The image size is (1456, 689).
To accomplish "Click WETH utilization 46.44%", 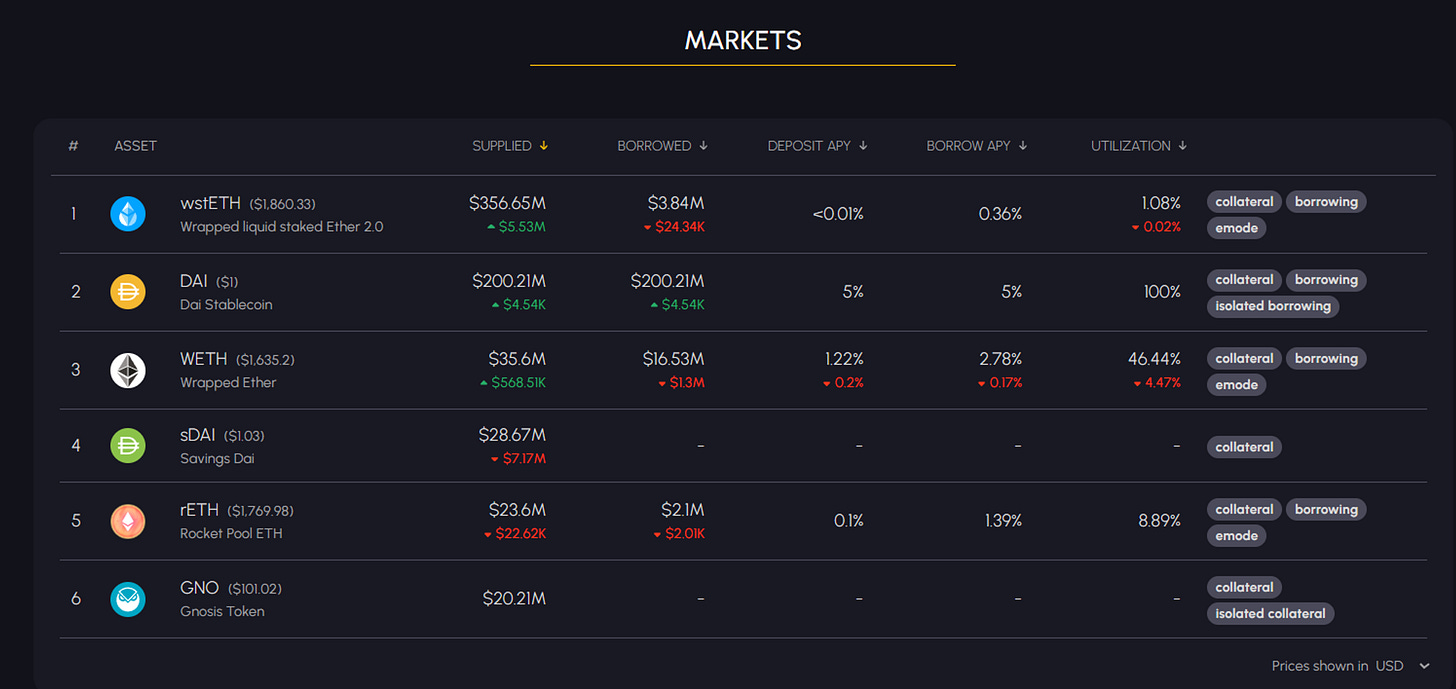I will (1153, 359).
